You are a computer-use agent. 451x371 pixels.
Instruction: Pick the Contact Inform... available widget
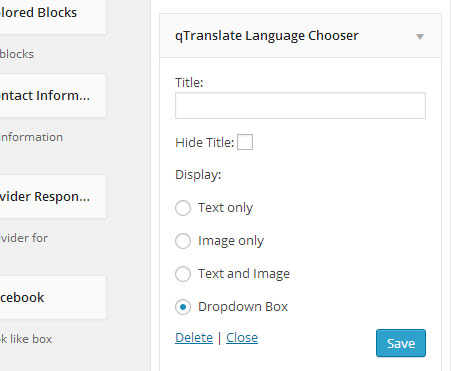(53, 96)
